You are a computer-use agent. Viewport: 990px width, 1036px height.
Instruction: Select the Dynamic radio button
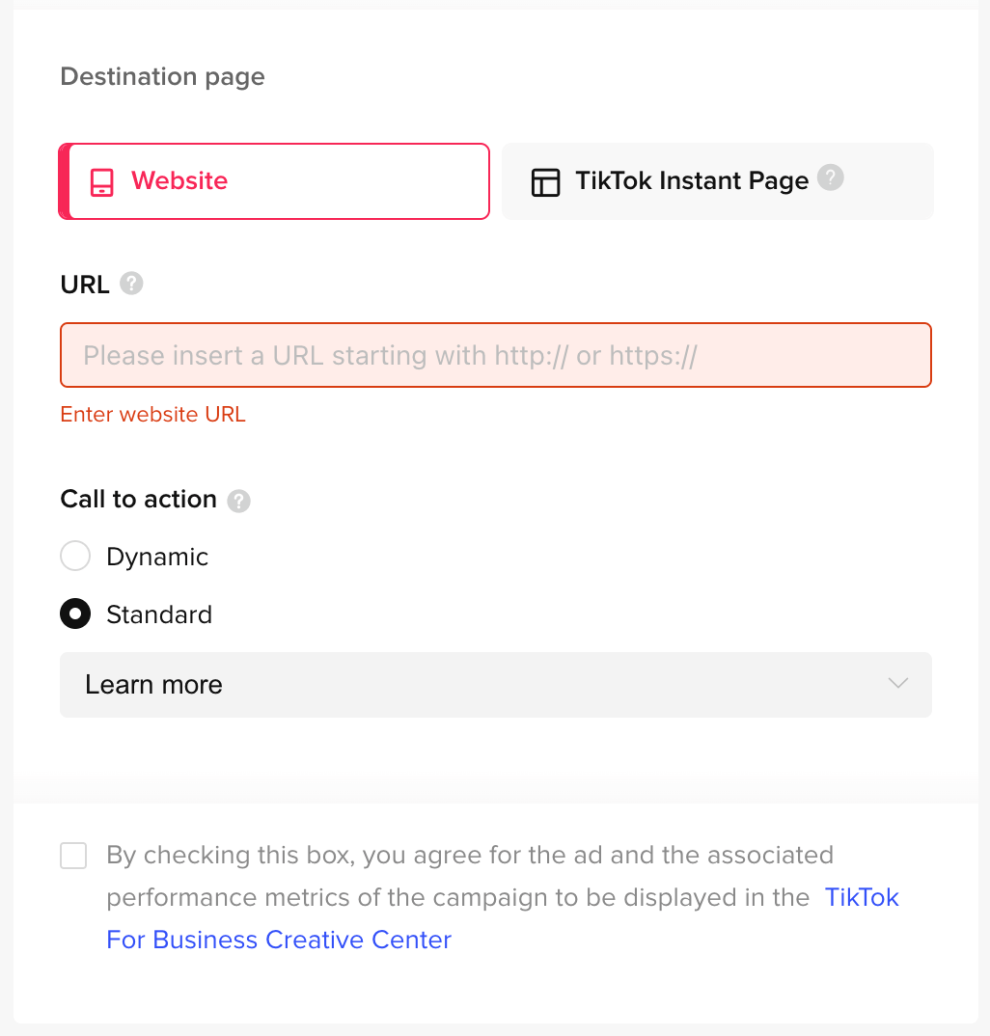coord(75,556)
